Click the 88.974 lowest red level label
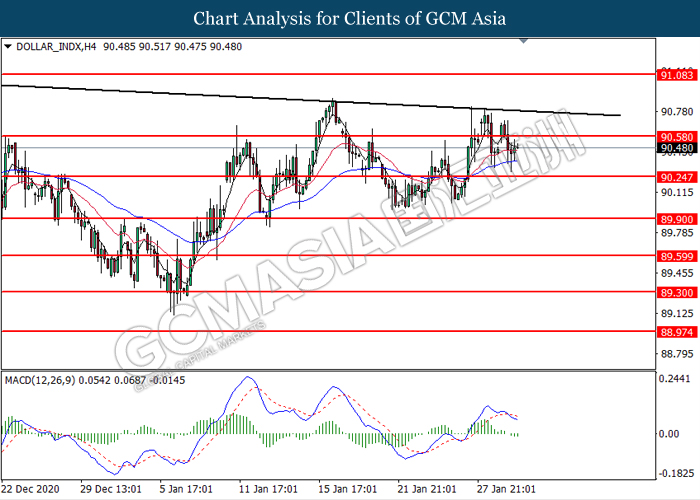 (x=677, y=332)
